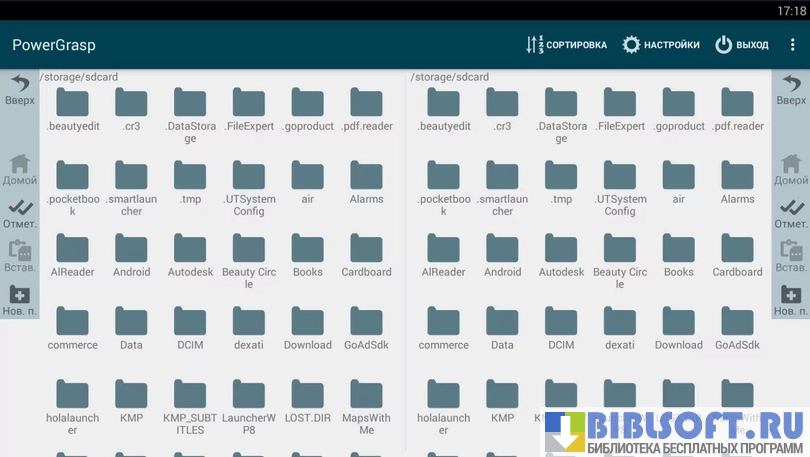The image size is (810, 457).
Task: Open the three-dot overflow menu
Action: point(793,45)
